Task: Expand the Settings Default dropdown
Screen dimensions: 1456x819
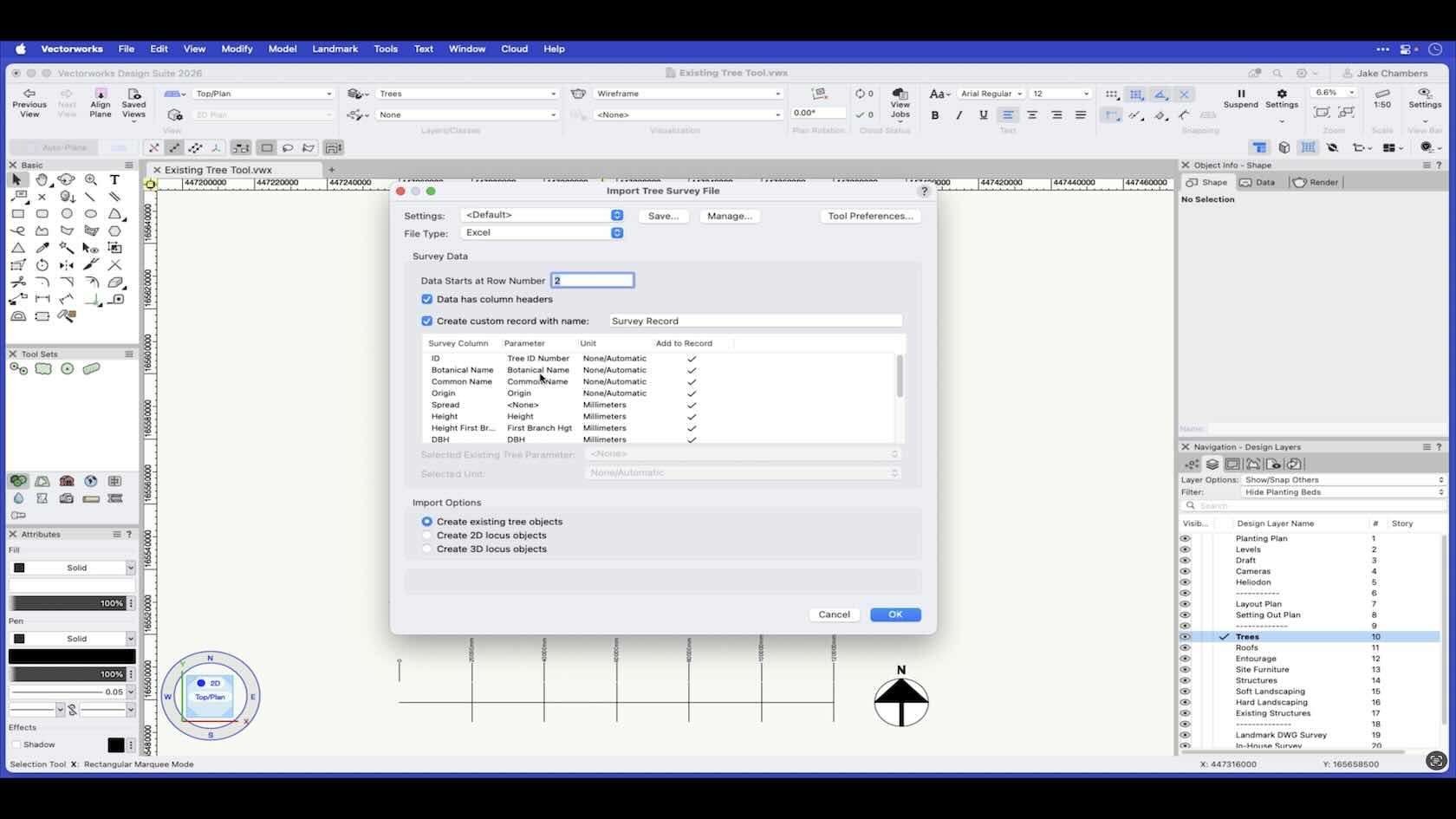Action: (543, 215)
